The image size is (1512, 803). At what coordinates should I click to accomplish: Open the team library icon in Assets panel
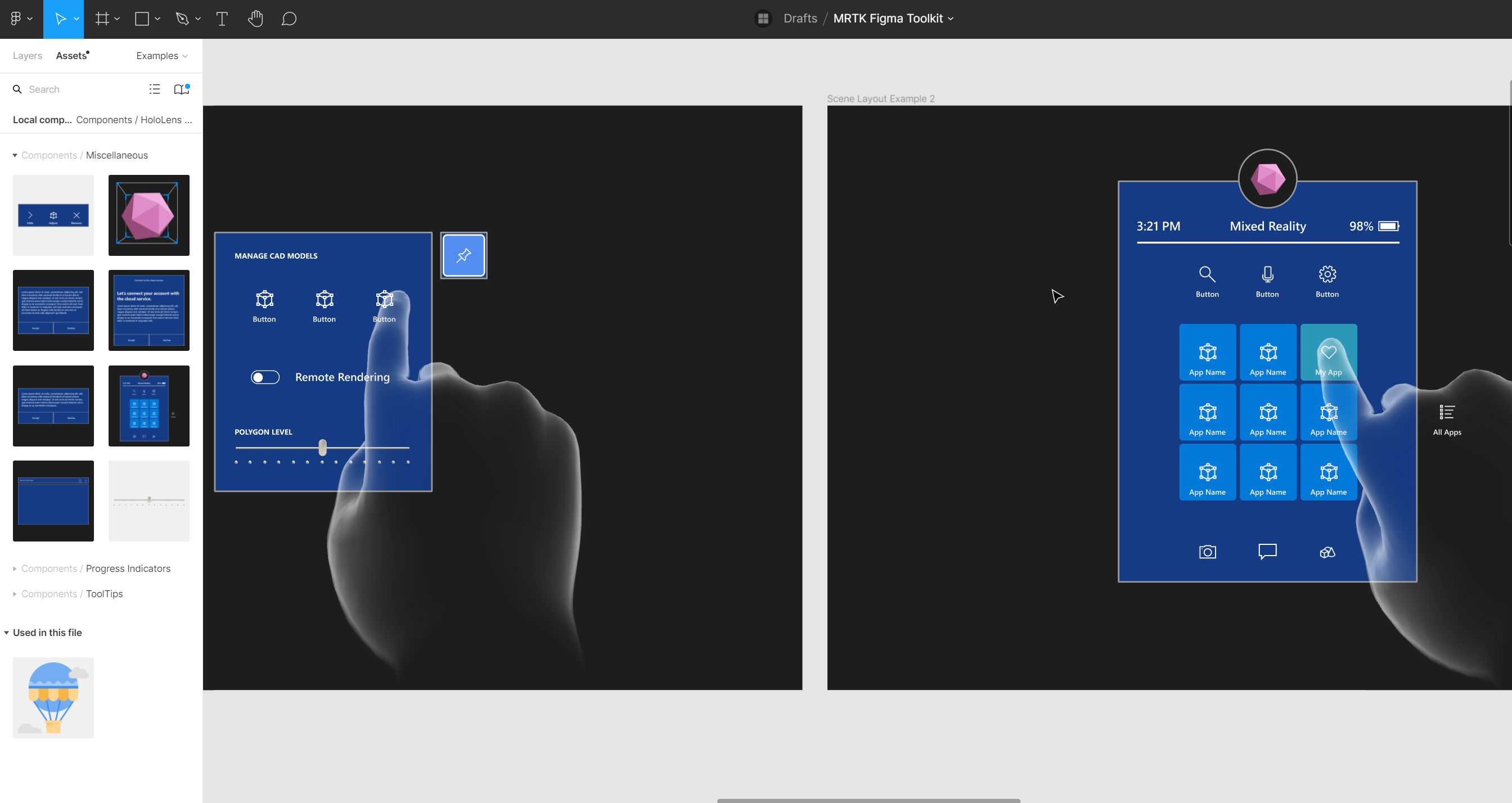tap(180, 89)
